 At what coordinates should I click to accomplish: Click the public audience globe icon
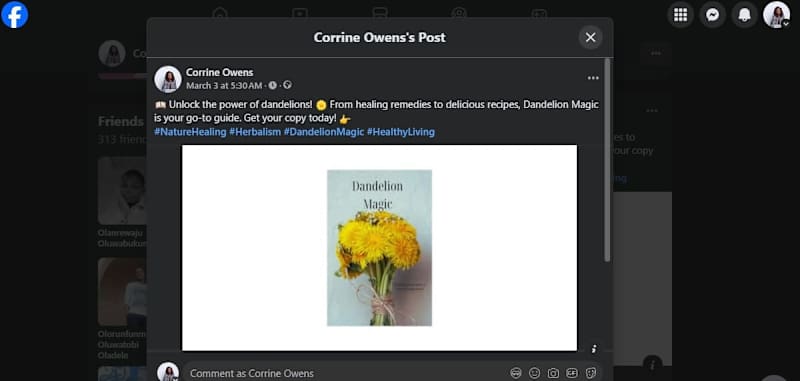coord(287,85)
